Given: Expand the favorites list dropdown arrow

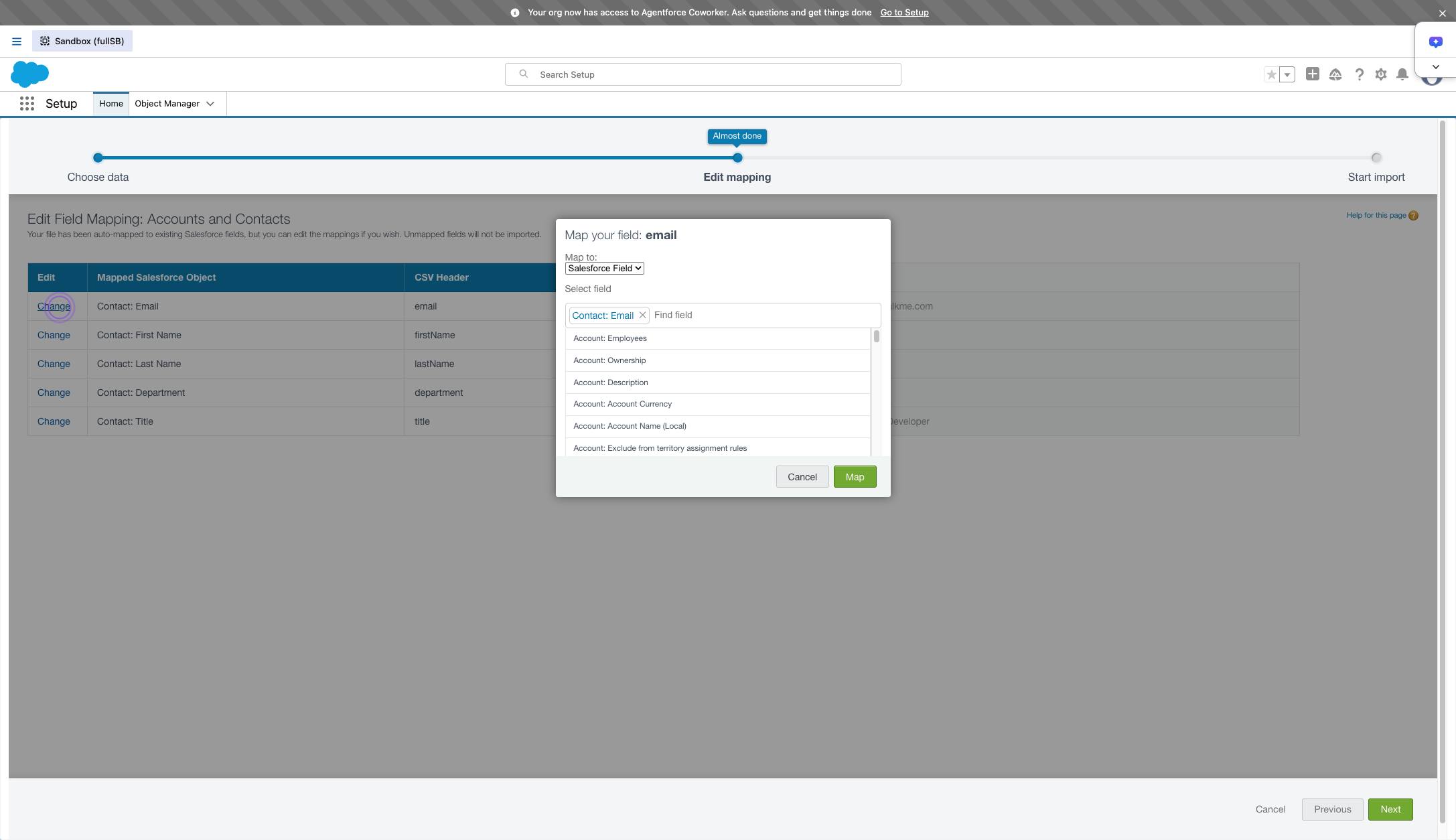Looking at the screenshot, I should (1287, 74).
